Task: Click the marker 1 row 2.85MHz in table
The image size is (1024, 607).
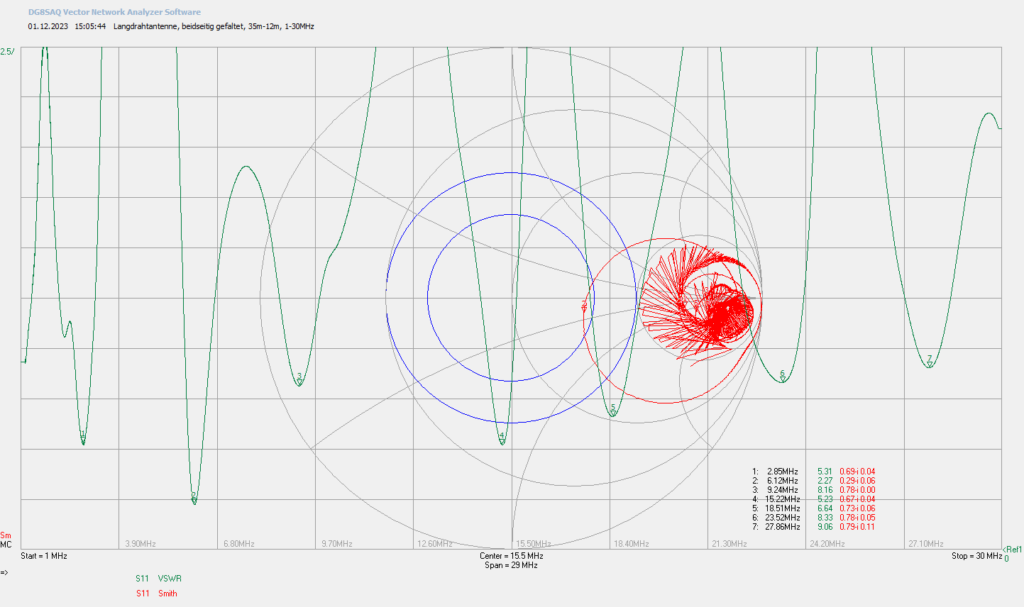Action: 814,471
